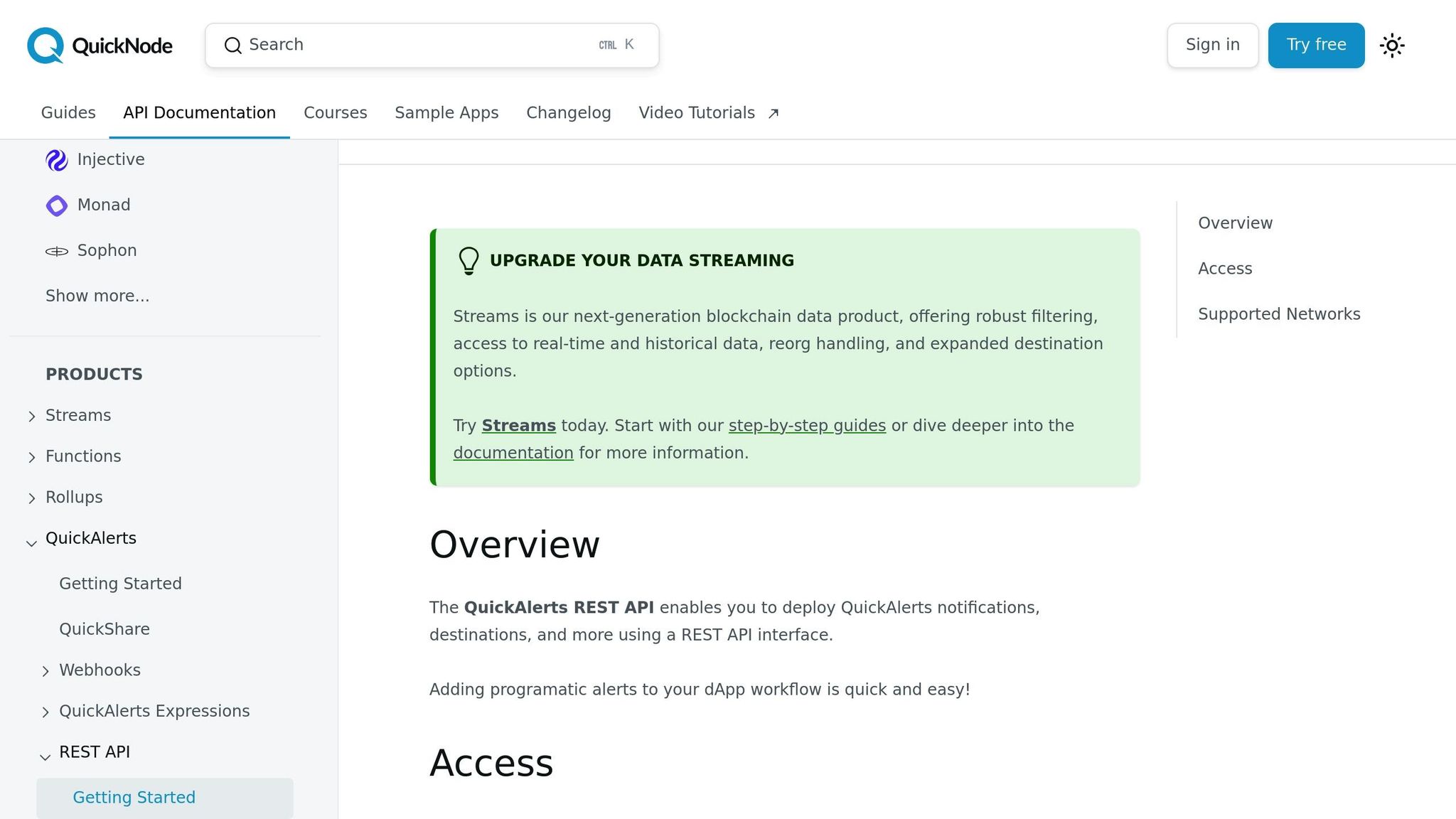The width and height of the screenshot is (1456, 819).
Task: Expand the QuickAlerts Expressions chevron
Action: click(x=45, y=712)
